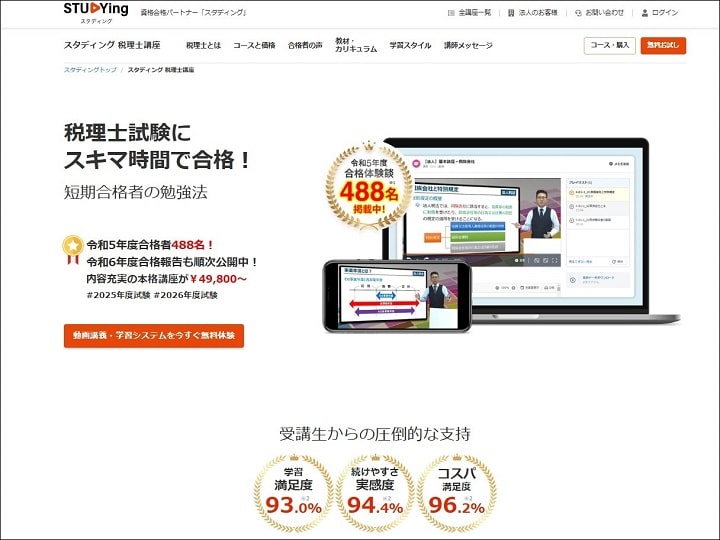Image resolution: width=720 pixels, height=540 pixels.
Task: Click the コース・購入 button
Action: (610, 45)
